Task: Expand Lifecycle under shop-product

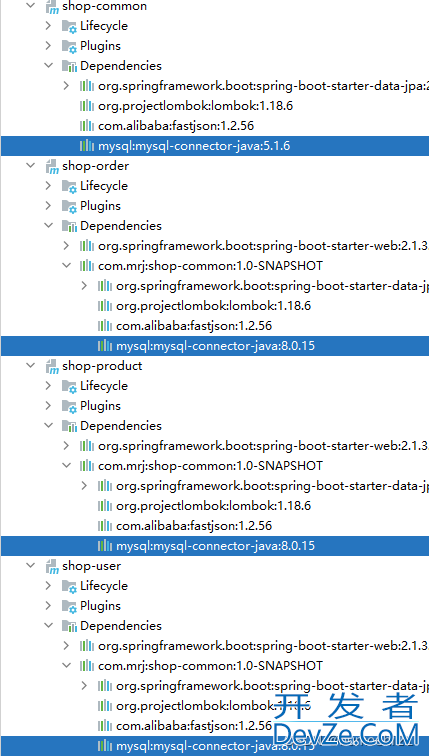Action: tap(48, 386)
